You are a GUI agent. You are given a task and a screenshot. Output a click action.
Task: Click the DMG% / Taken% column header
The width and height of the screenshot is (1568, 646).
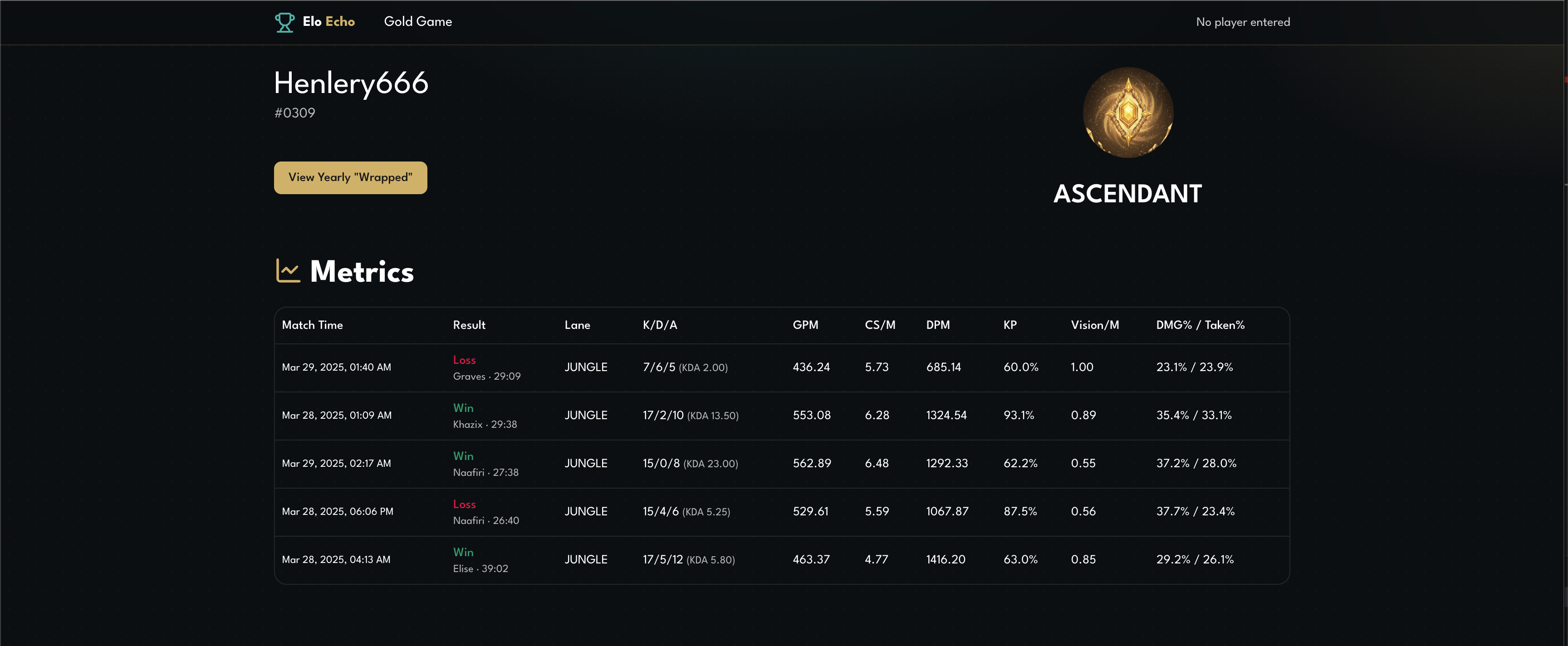(x=1200, y=325)
